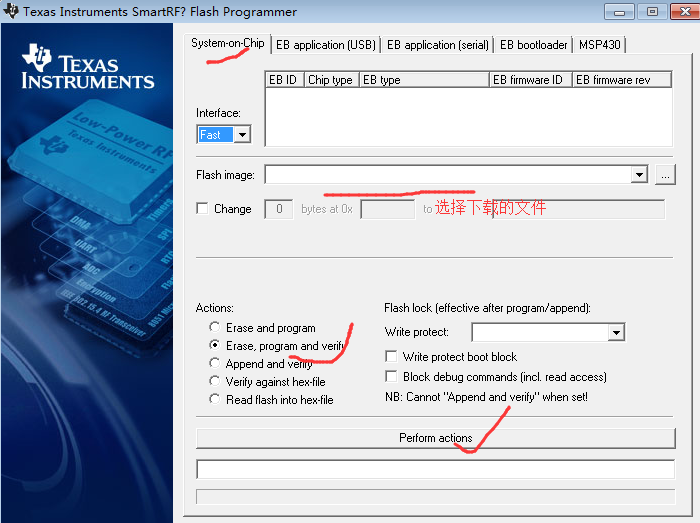
Task: Click the Chip type column header
Action: click(332, 79)
